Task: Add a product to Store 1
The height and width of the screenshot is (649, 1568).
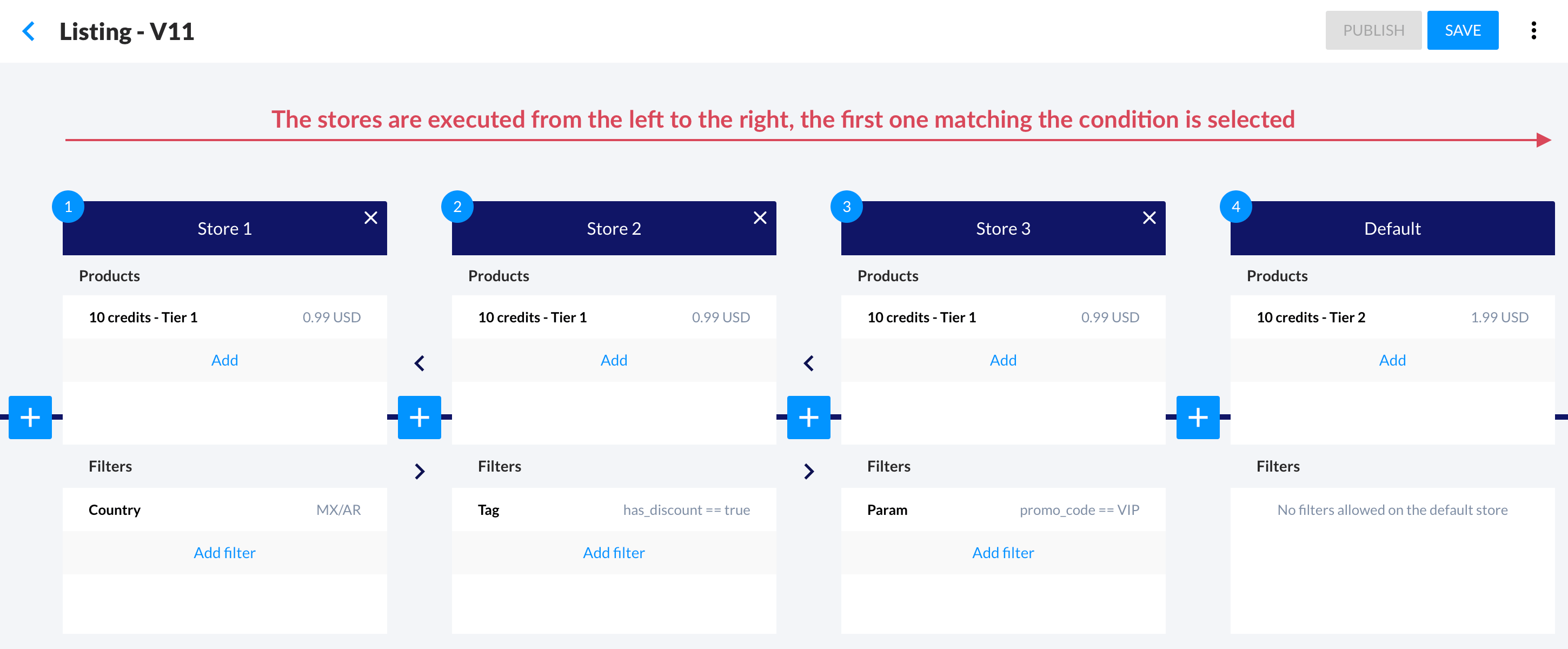Action: pos(224,360)
